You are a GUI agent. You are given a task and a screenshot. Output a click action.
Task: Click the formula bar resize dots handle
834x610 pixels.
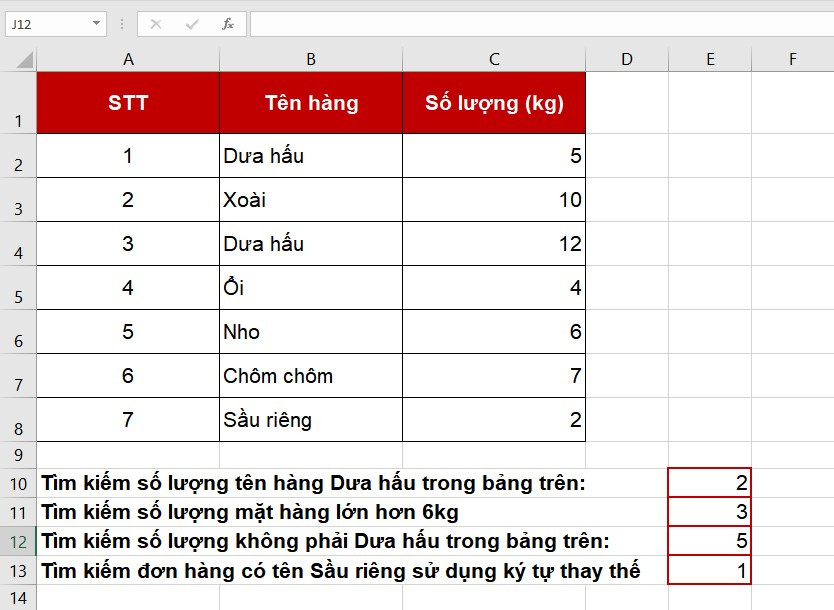click(x=122, y=24)
